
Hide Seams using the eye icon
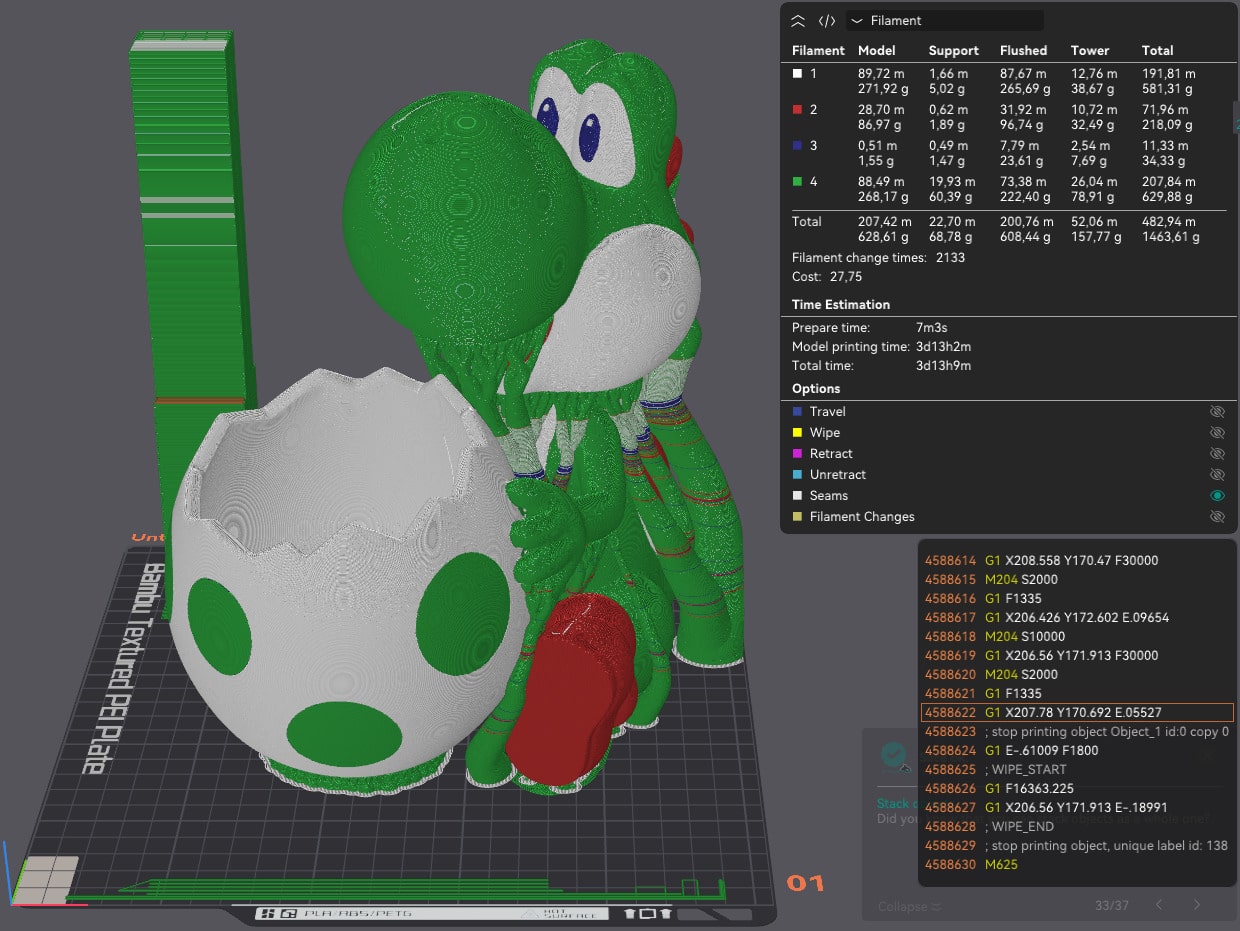pos(1217,496)
